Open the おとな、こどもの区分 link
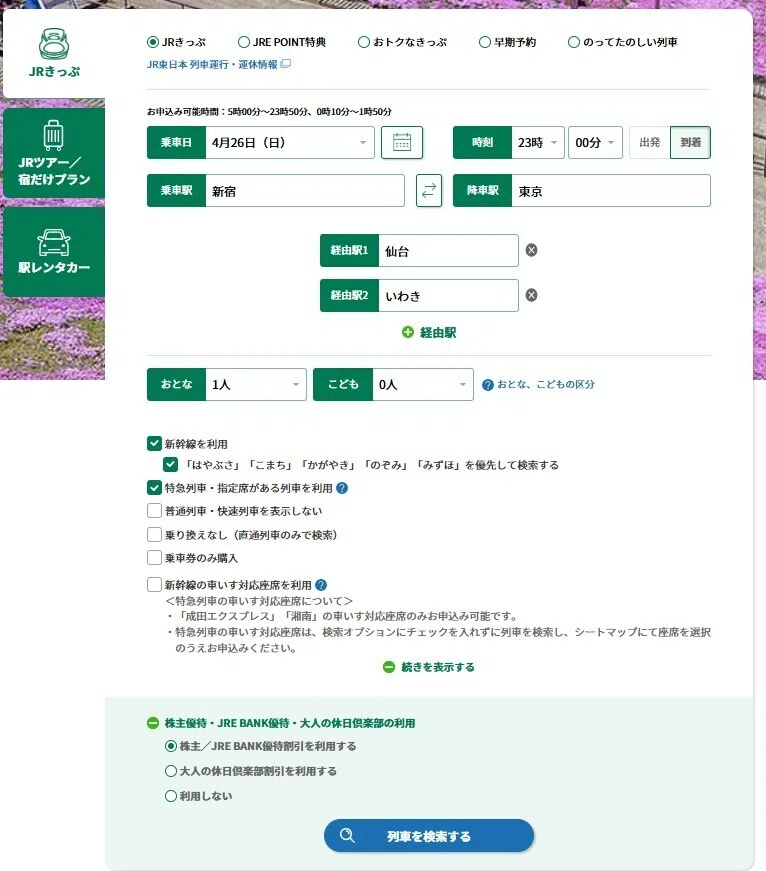Screen dimensions: 766x871 [x=545, y=384]
